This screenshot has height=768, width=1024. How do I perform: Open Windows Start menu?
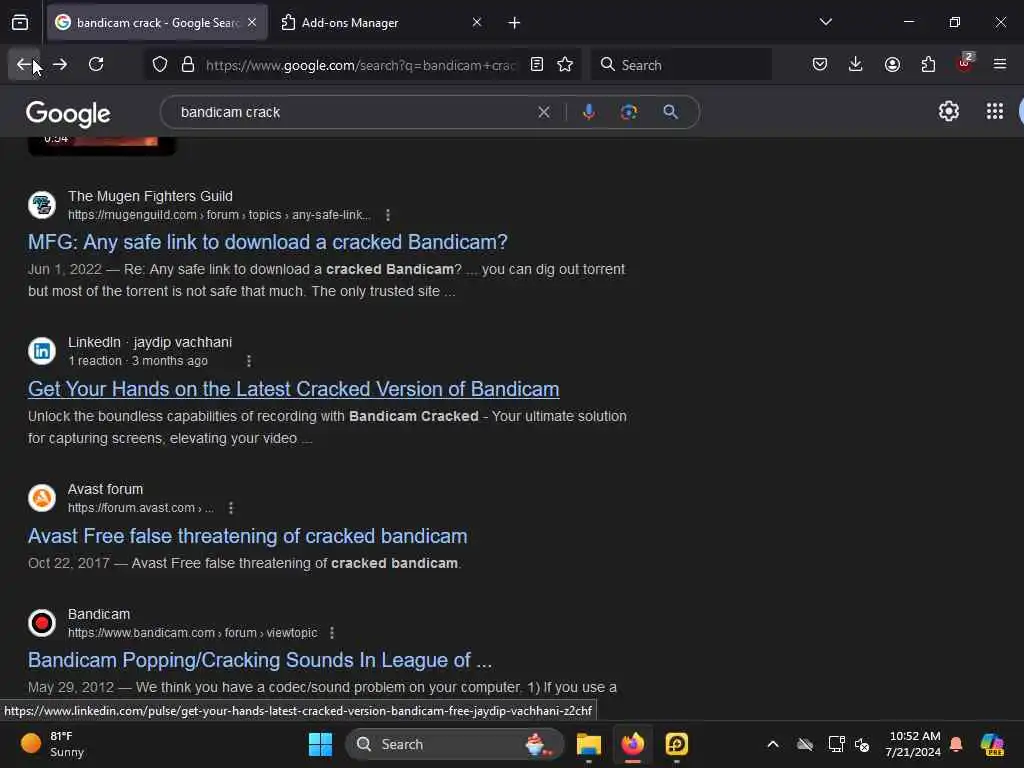click(320, 744)
